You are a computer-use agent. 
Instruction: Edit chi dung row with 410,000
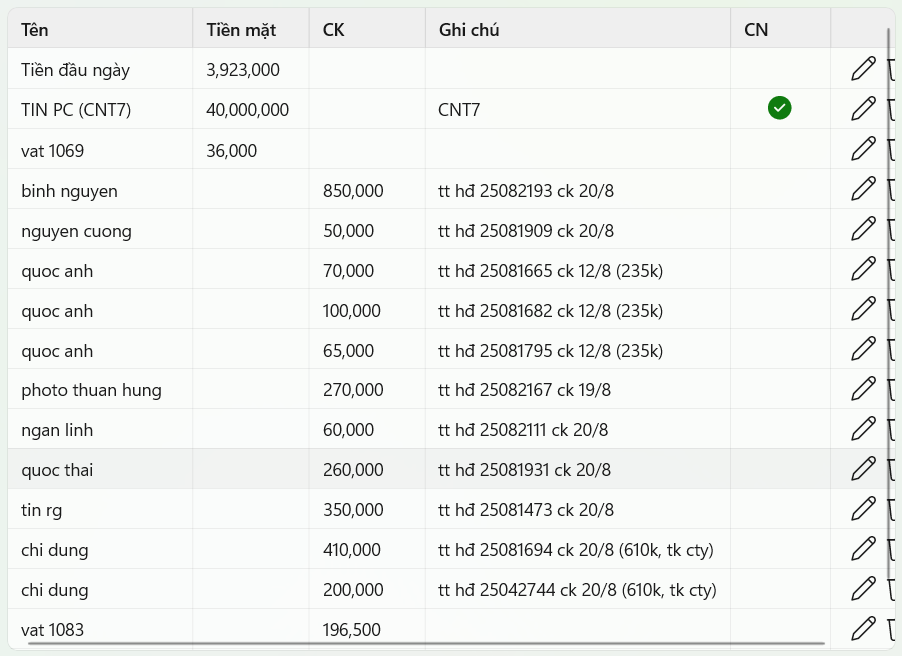point(863,549)
